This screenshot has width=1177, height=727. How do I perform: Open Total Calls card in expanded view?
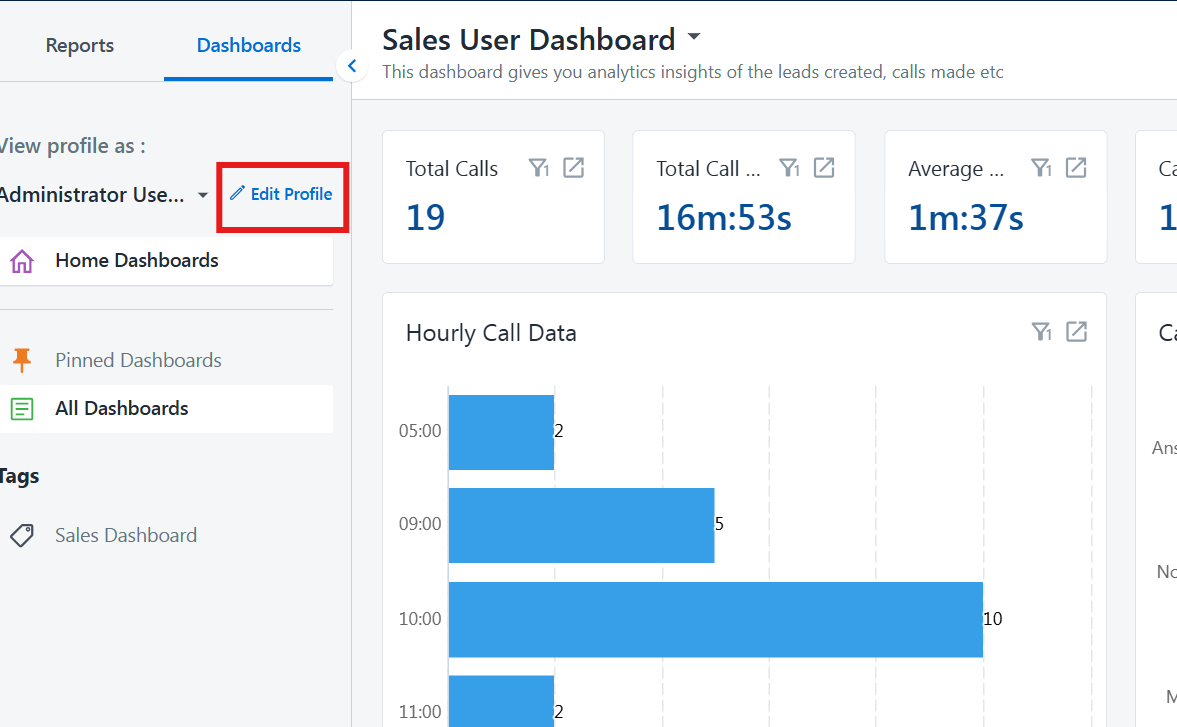coord(573,168)
